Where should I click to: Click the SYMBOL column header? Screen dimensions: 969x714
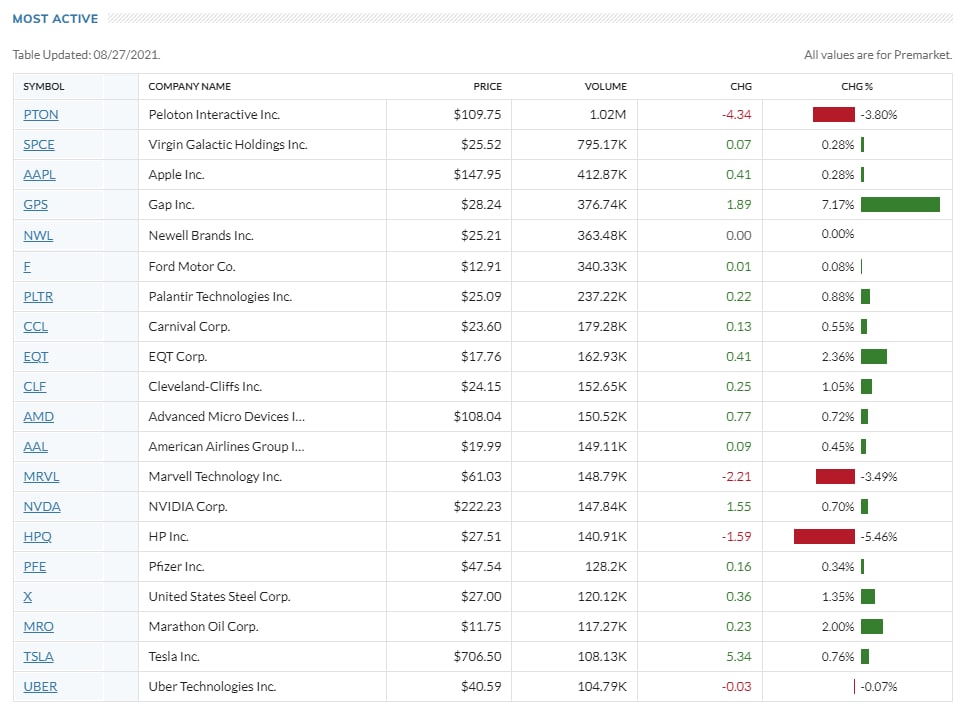pos(44,87)
